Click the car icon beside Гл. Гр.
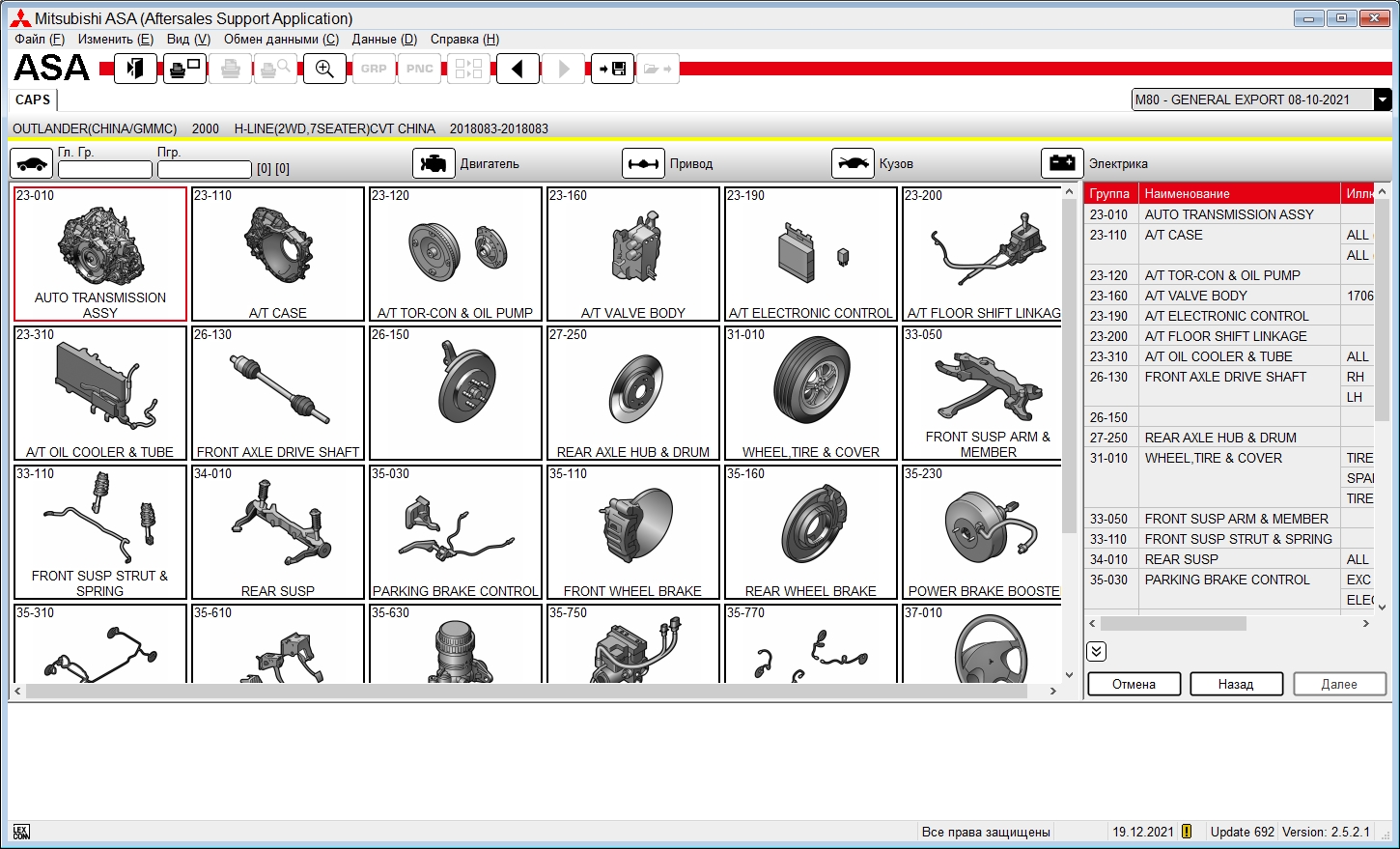 (31, 163)
